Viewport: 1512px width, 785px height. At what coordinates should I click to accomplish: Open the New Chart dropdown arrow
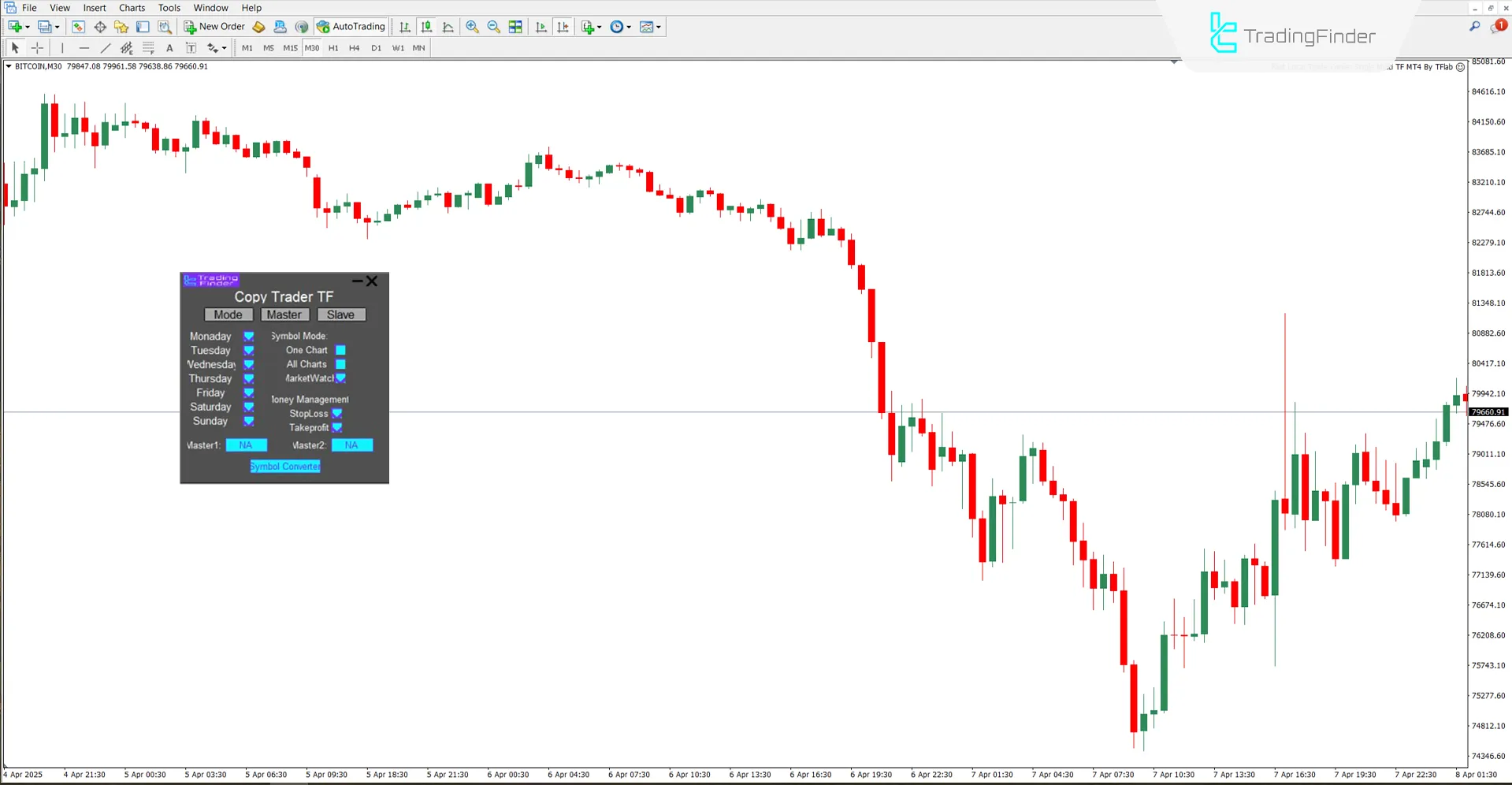click(26, 26)
